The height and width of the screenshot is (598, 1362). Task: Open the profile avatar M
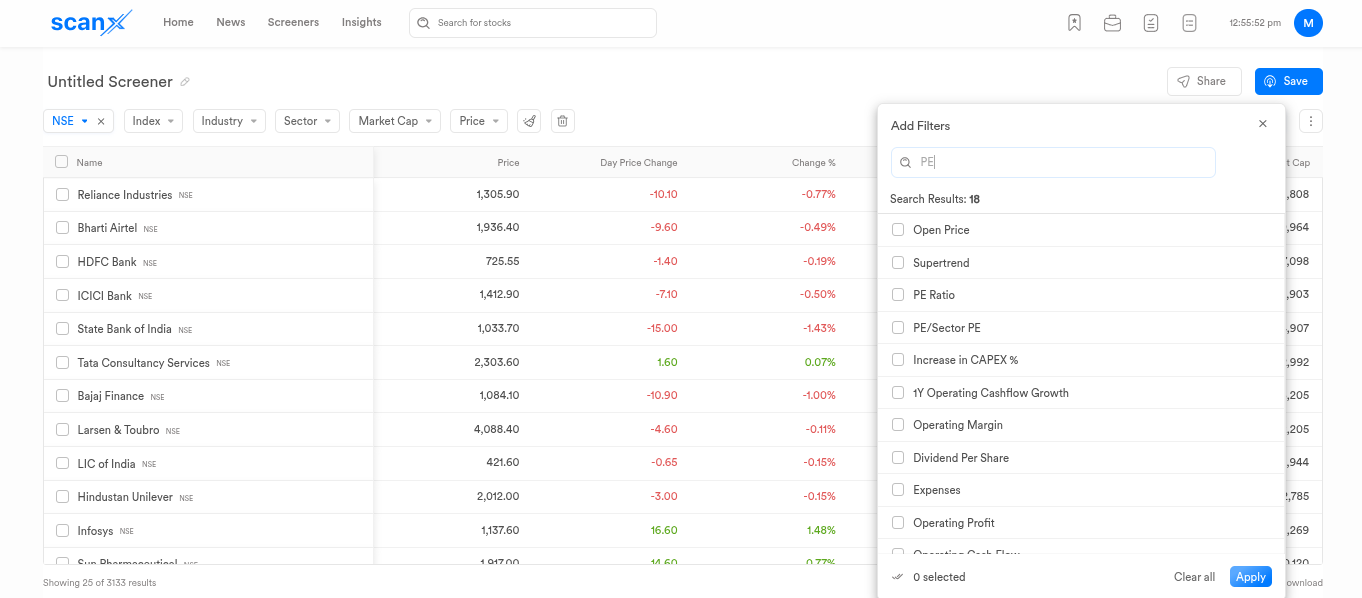(x=1308, y=22)
